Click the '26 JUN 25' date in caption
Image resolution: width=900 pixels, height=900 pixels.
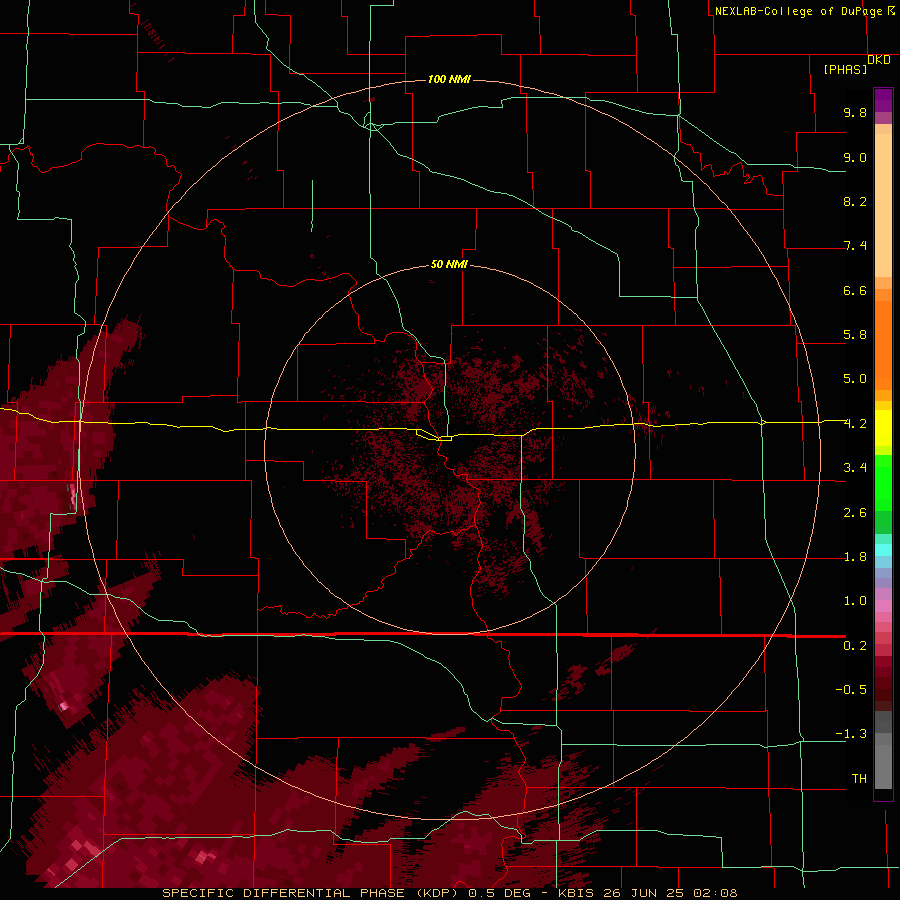pos(643,893)
